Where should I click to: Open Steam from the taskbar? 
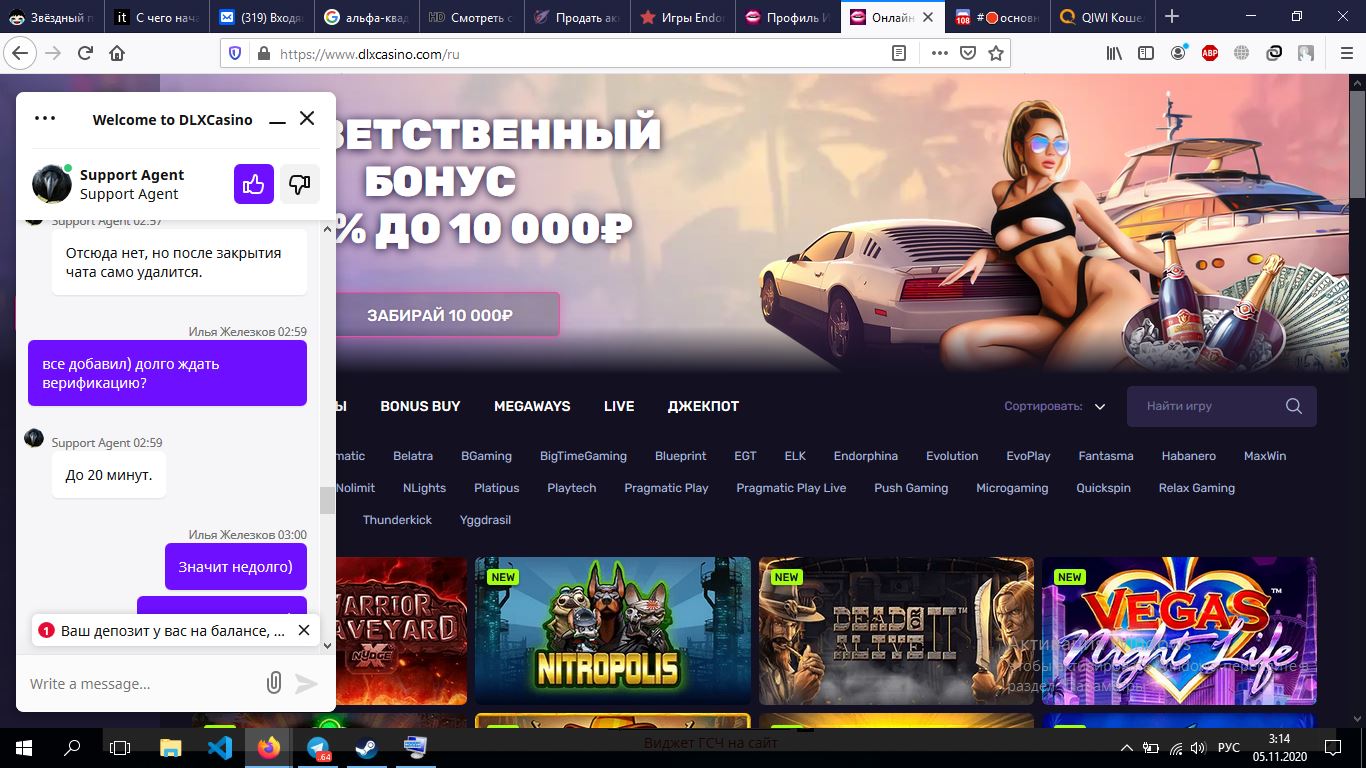click(366, 747)
